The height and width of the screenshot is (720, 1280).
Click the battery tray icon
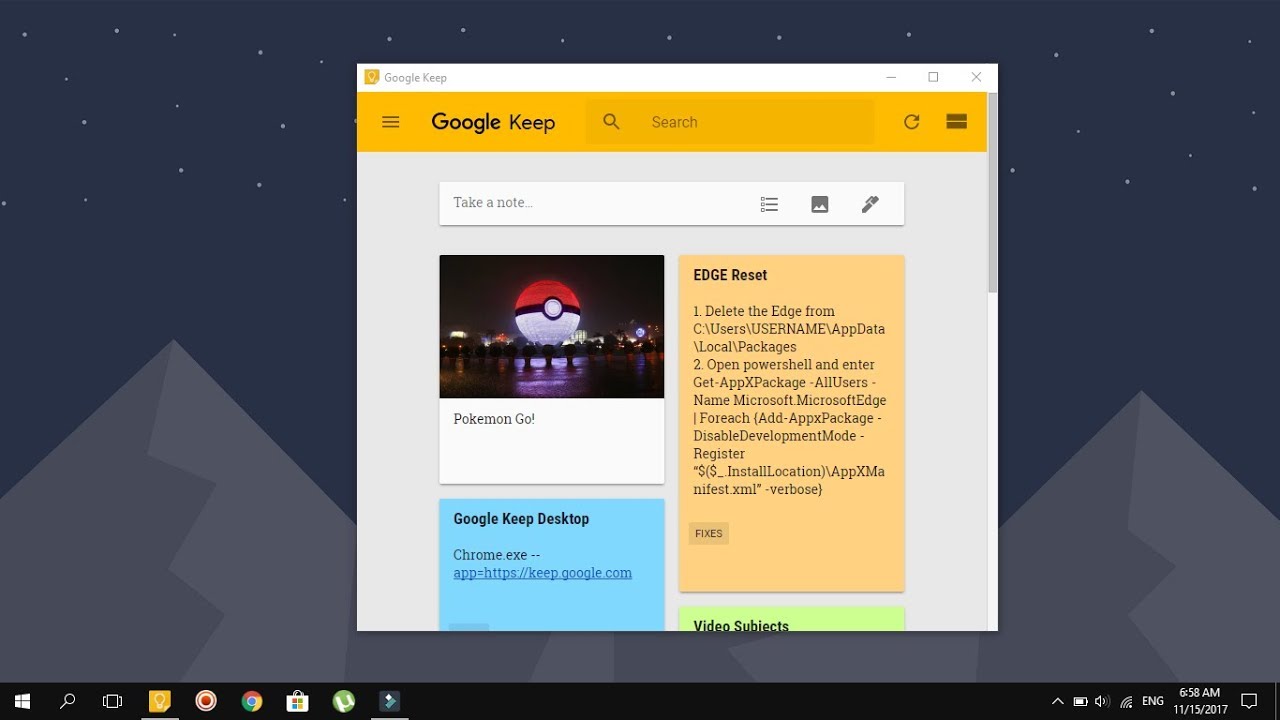click(1080, 701)
